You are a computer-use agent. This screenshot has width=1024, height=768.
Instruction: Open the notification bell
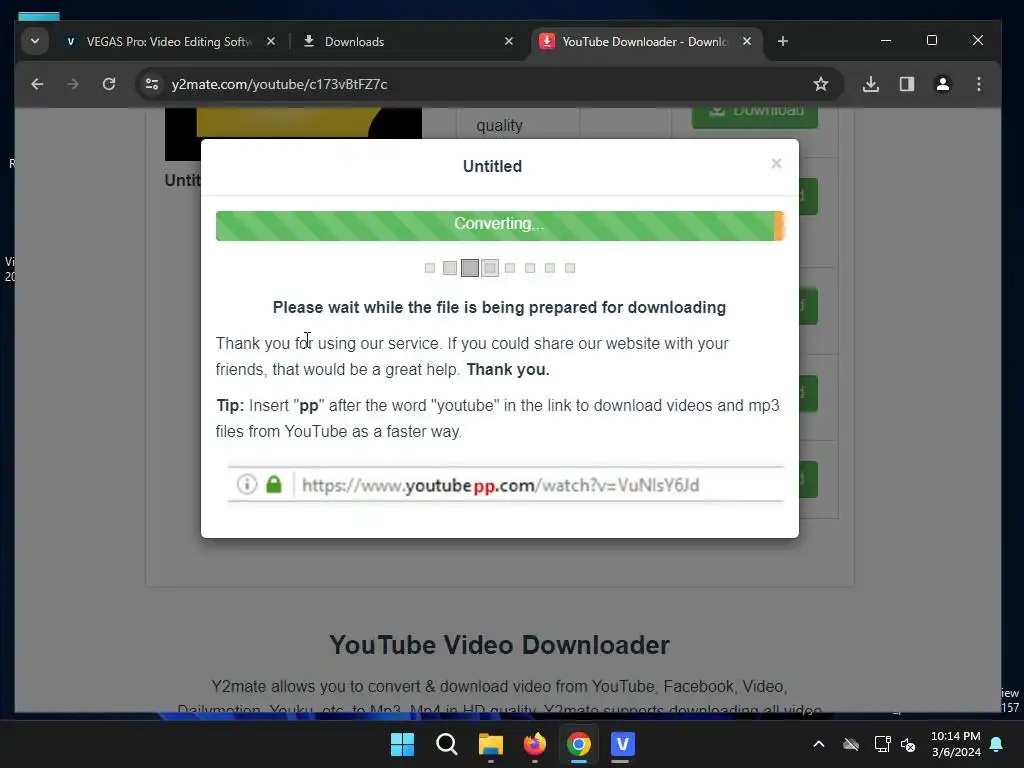pyautogui.click(x=997, y=744)
